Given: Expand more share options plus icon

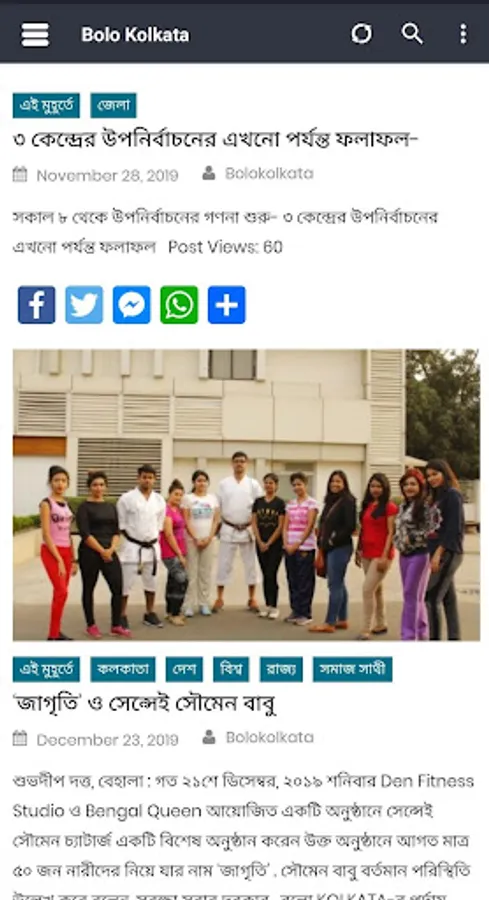Looking at the screenshot, I should [x=227, y=305].
